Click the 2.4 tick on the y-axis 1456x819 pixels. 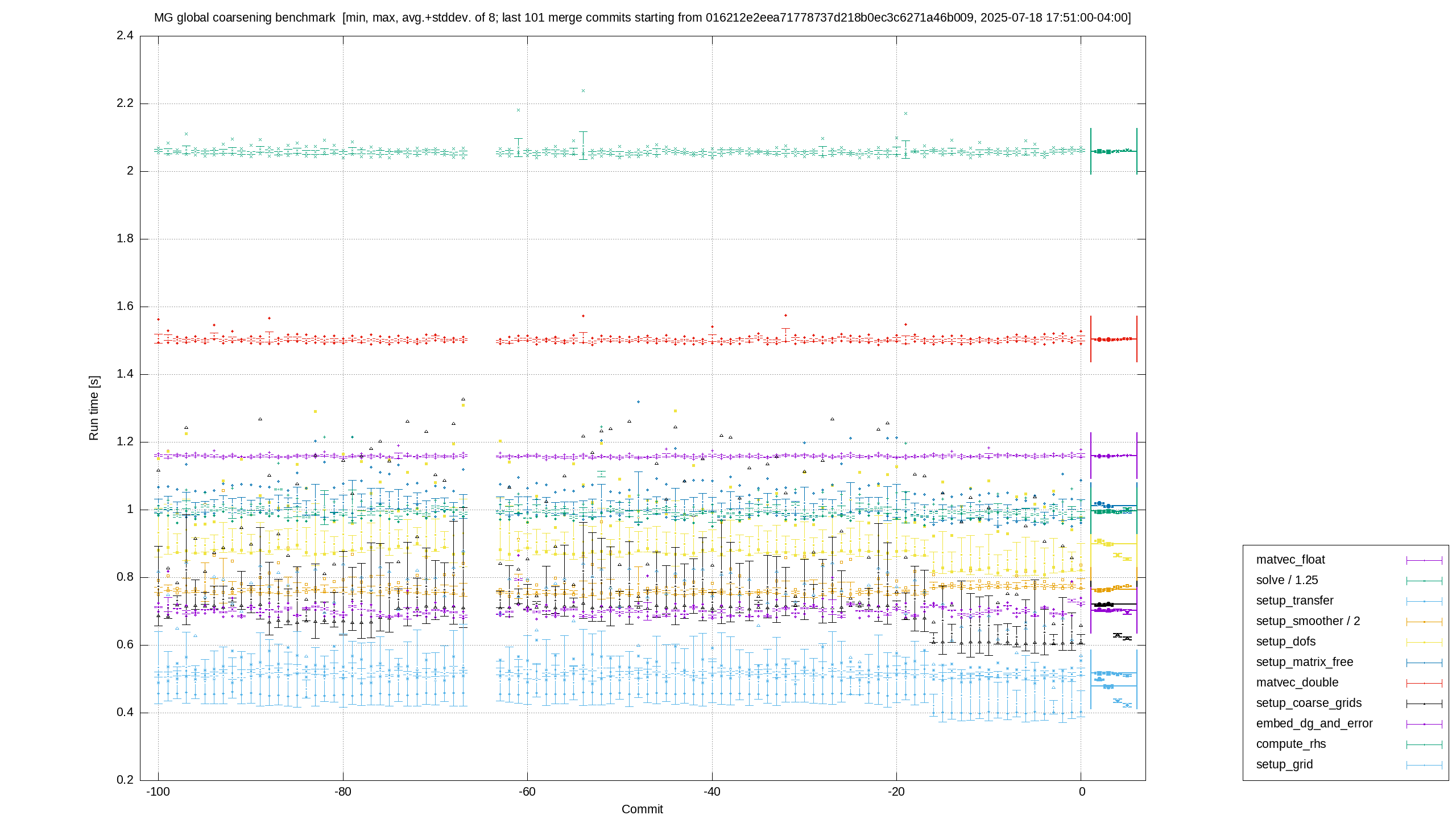coord(125,35)
